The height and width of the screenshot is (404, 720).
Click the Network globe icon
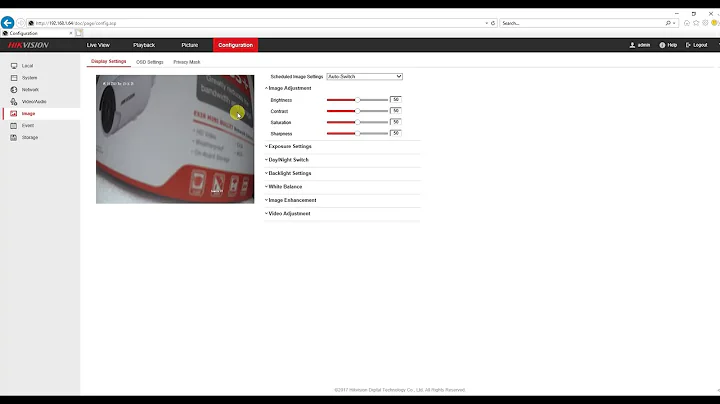coord(14,90)
